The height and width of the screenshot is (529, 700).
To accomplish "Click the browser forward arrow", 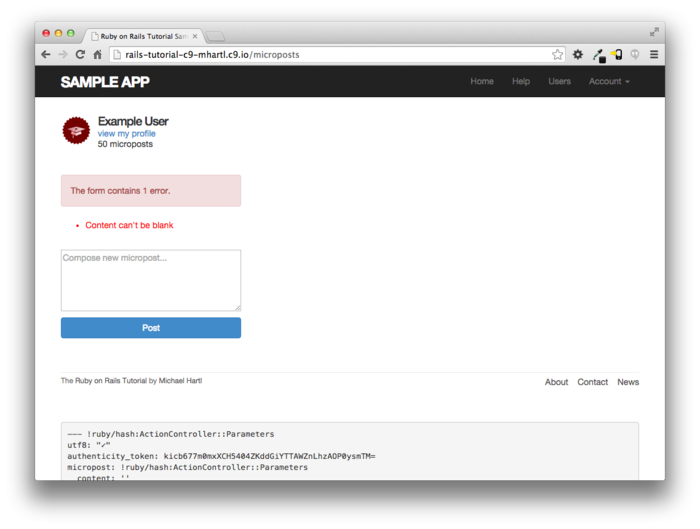I will 63,54.
